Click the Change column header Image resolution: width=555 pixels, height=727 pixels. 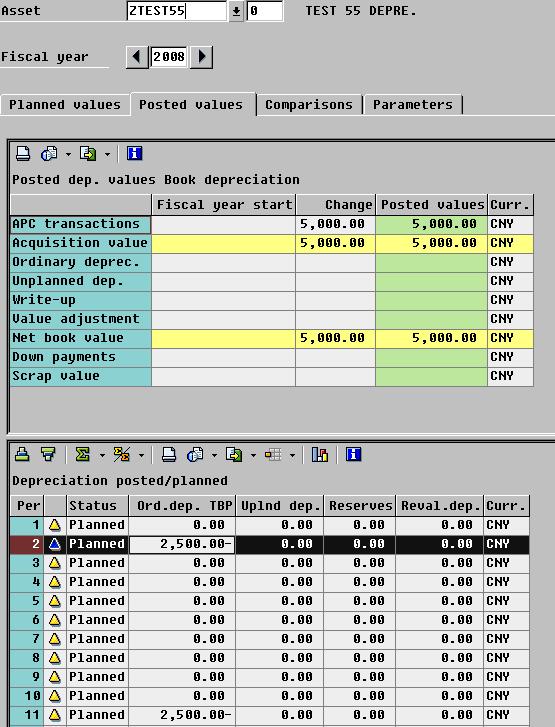click(336, 205)
